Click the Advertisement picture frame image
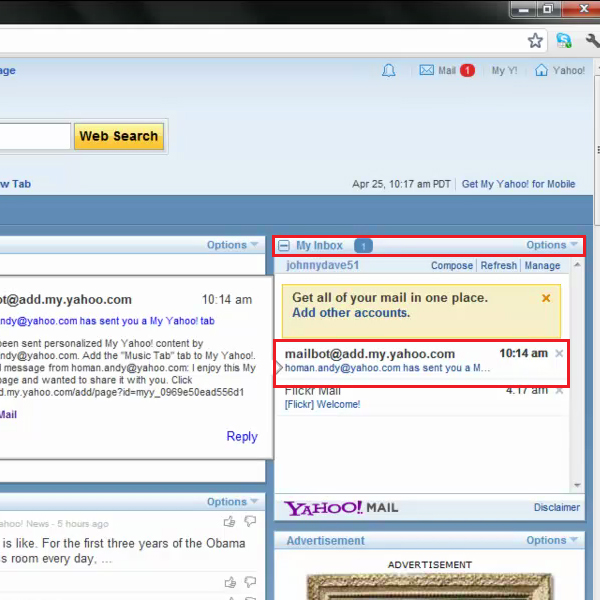 [430, 586]
